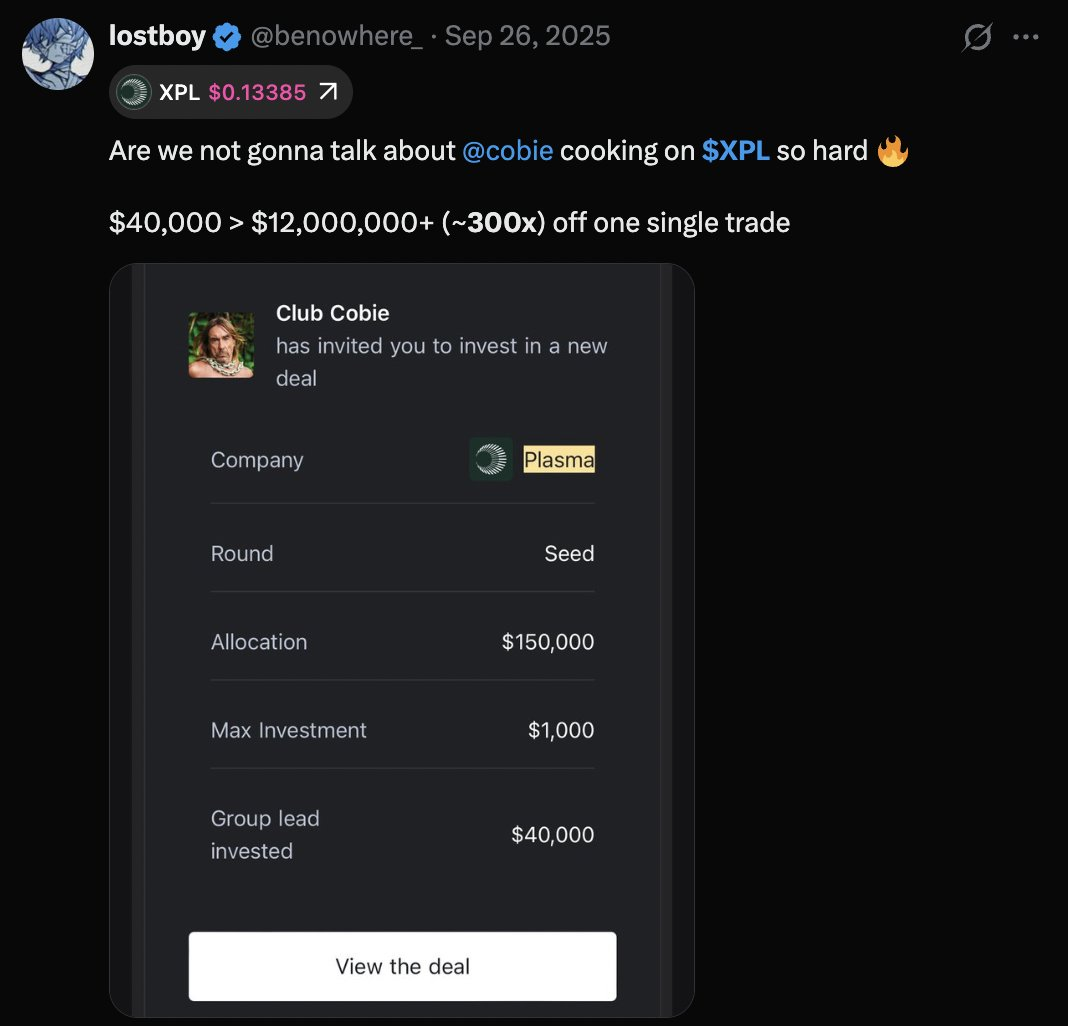
Task: Click lostboy's profile avatar
Action: point(58,53)
